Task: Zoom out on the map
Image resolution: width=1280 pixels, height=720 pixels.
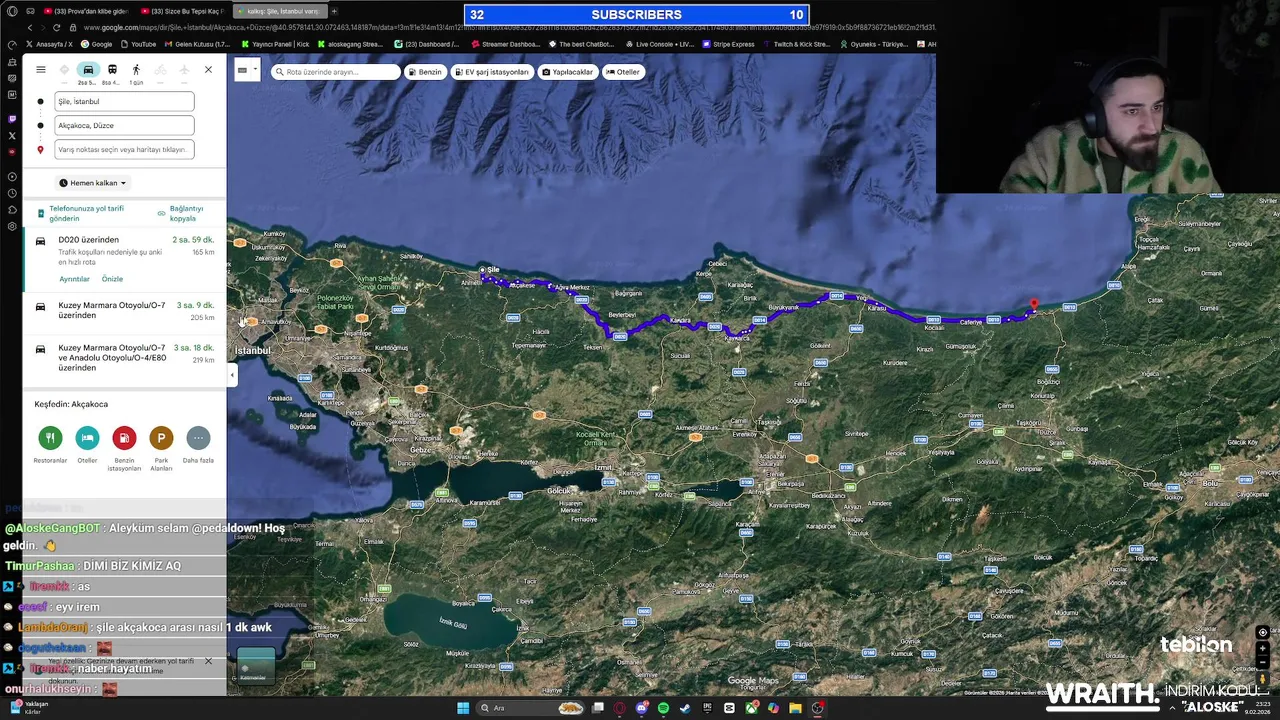Action: click(1263, 662)
